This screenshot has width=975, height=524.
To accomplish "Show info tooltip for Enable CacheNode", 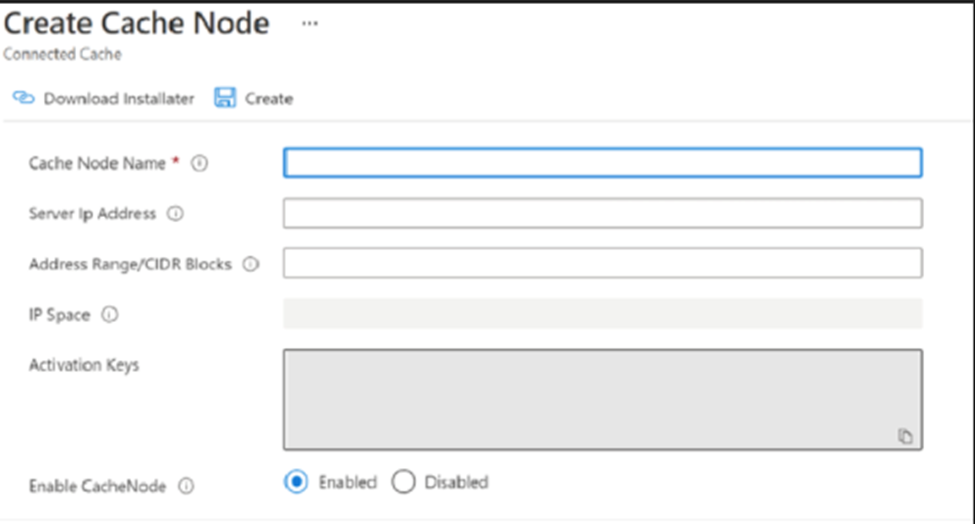I will [x=186, y=486].
